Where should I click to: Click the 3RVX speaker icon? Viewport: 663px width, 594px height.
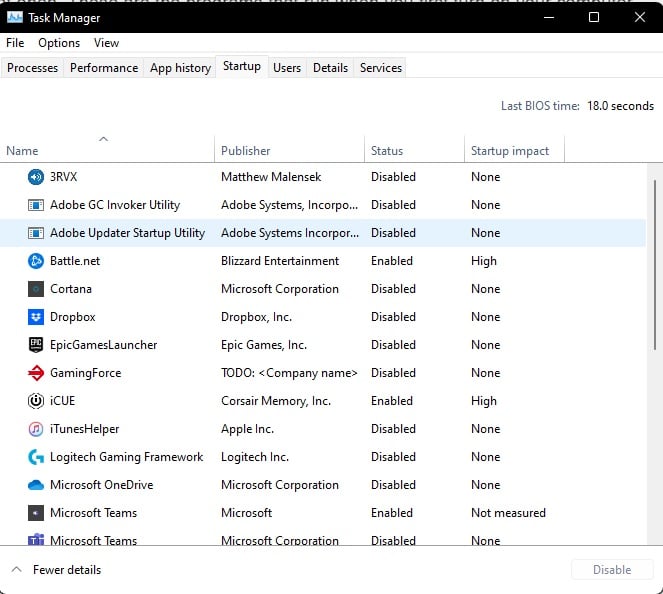coord(36,177)
